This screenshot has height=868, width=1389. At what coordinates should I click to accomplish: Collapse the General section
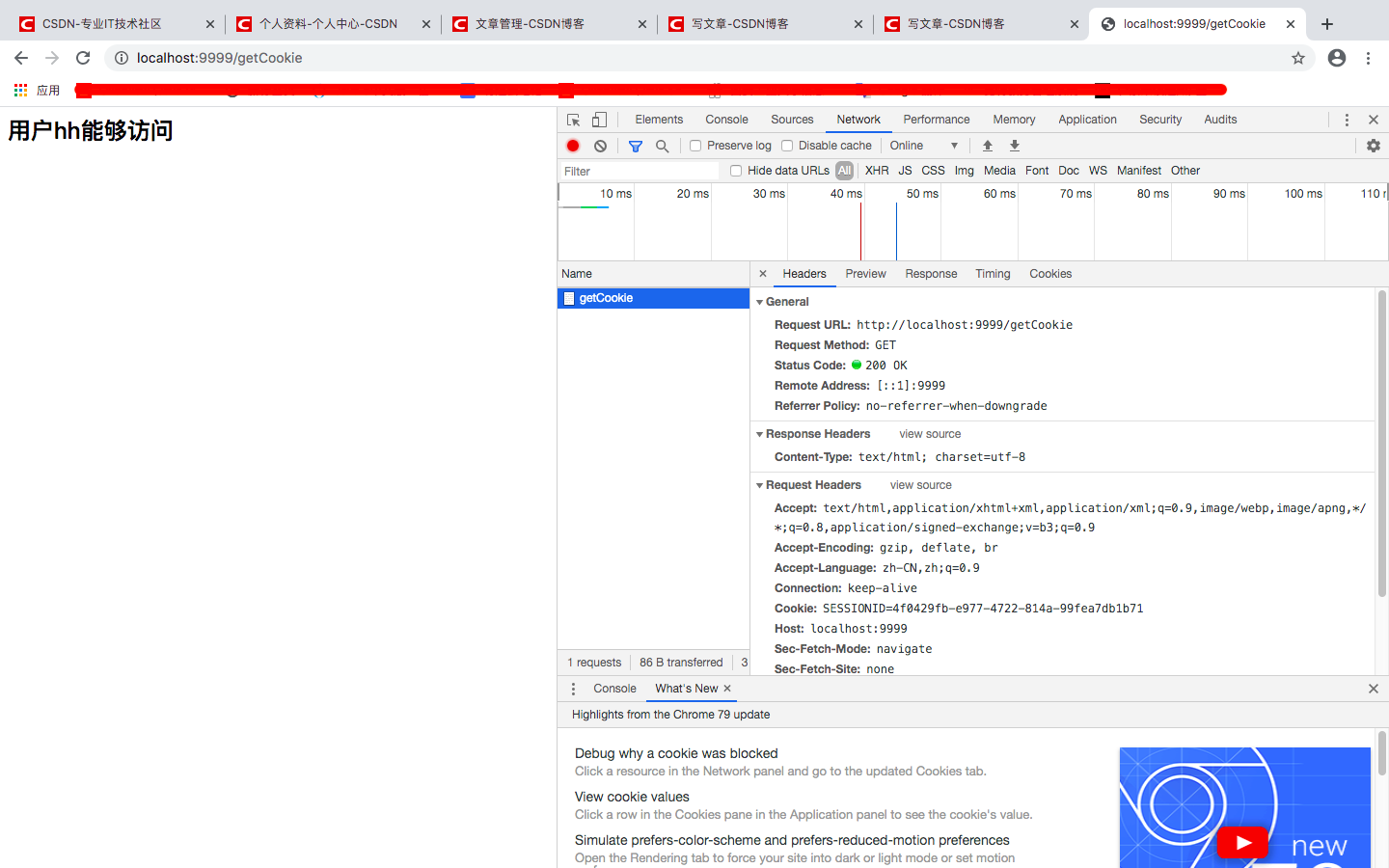tap(759, 302)
